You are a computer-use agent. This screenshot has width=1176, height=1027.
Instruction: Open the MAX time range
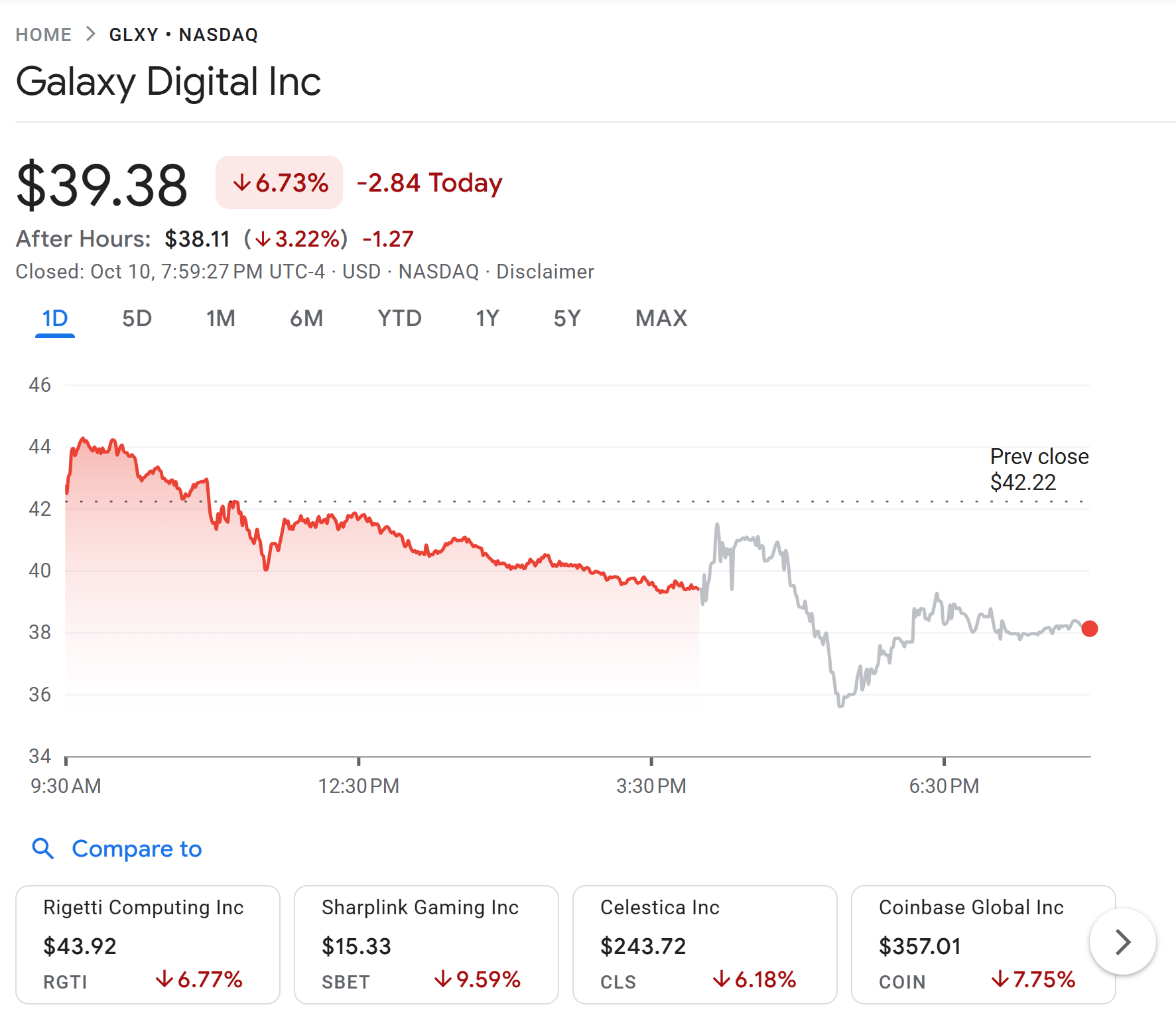(x=661, y=318)
